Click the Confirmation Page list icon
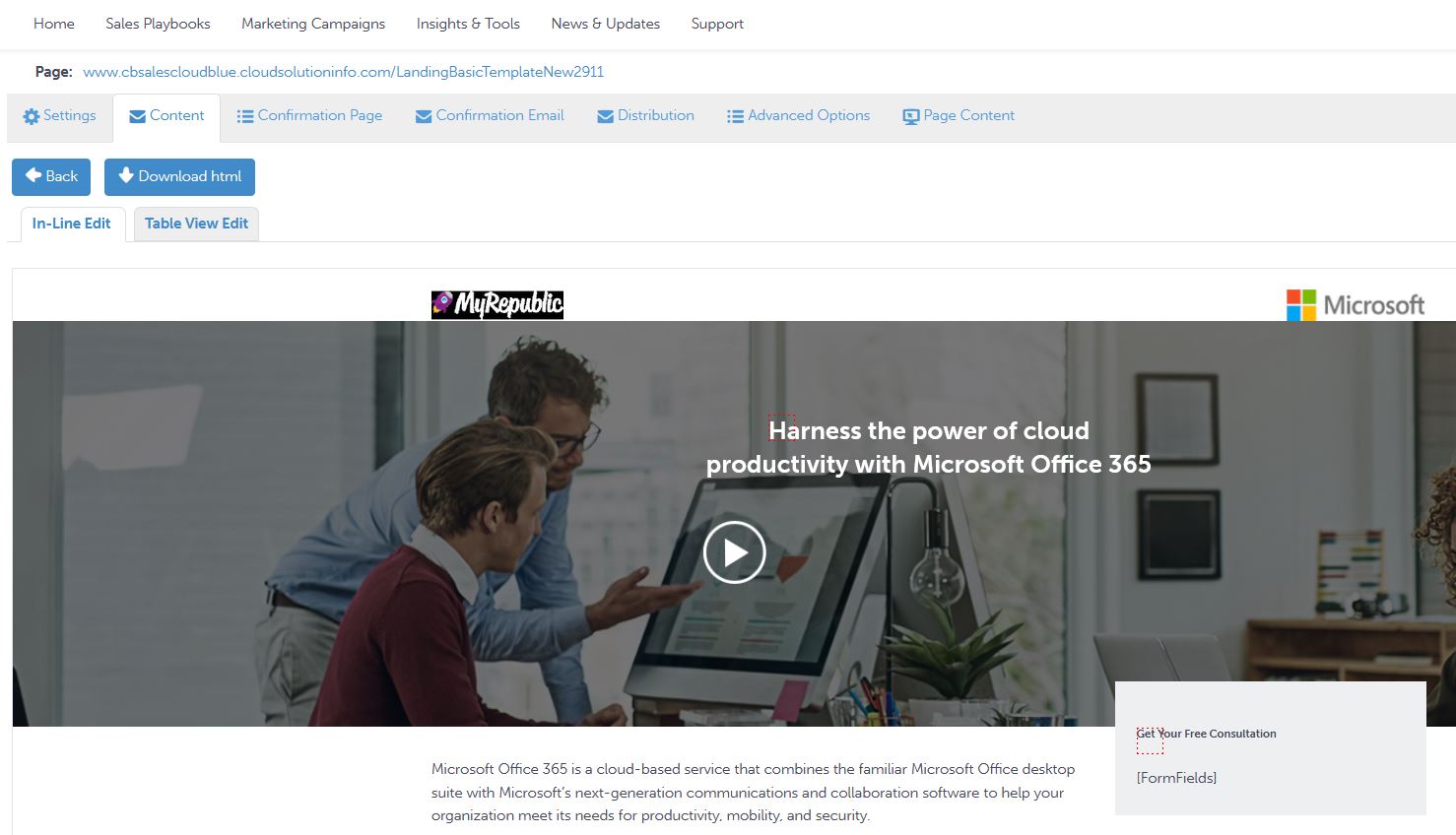Image resolution: width=1456 pixels, height=835 pixels. (x=245, y=116)
